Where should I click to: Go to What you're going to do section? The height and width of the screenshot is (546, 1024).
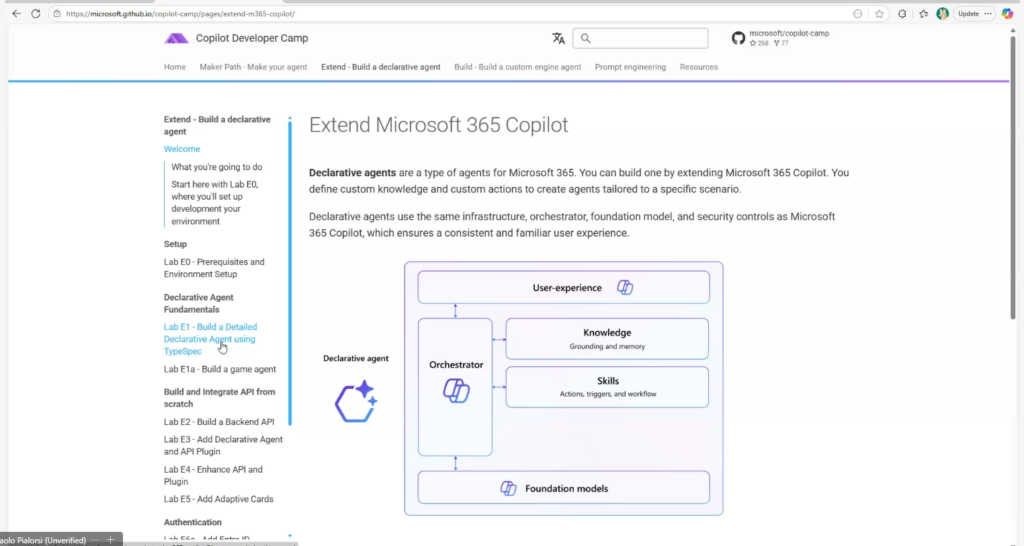(x=217, y=167)
